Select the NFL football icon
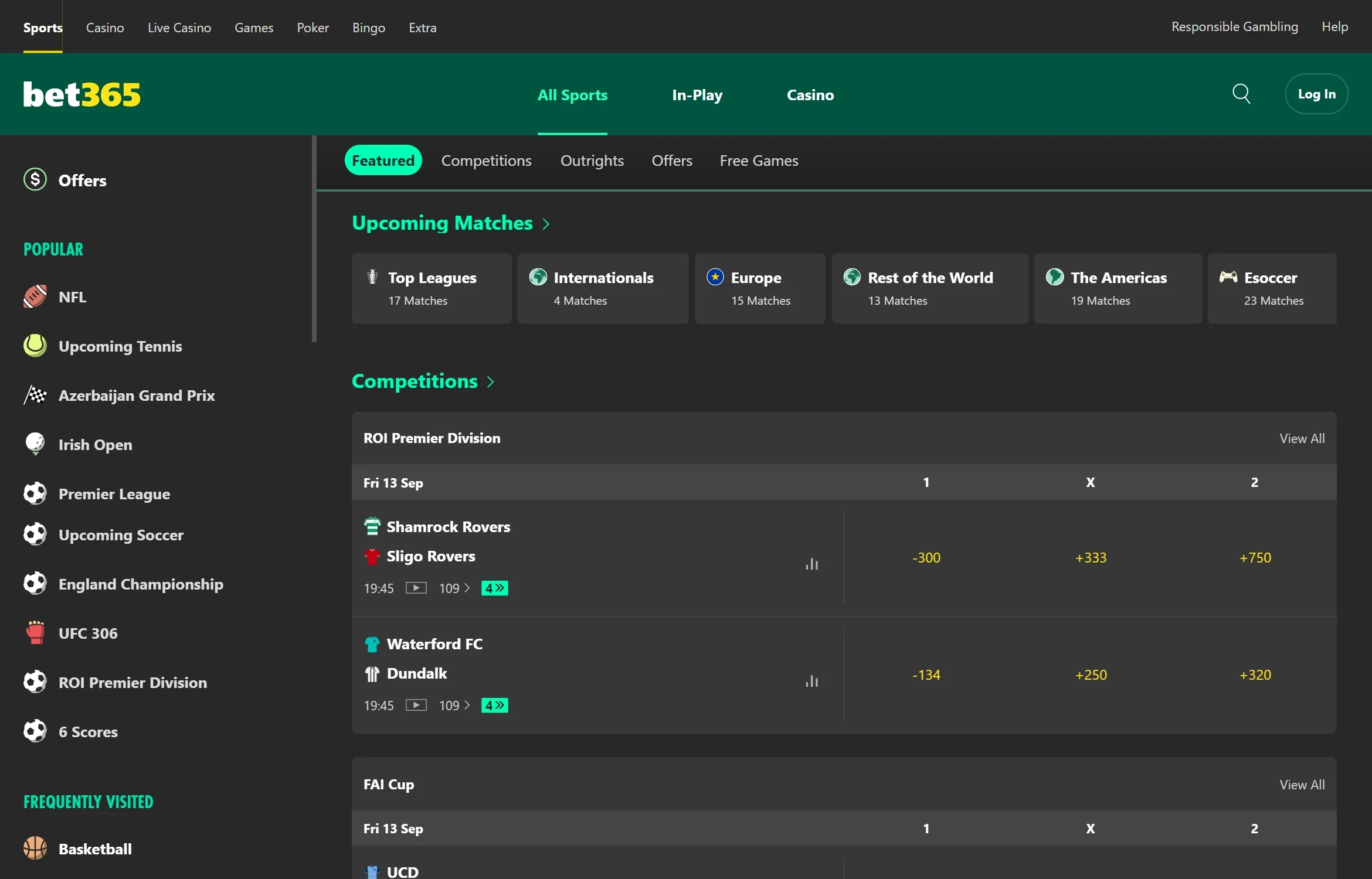Image resolution: width=1372 pixels, height=879 pixels. (35, 297)
